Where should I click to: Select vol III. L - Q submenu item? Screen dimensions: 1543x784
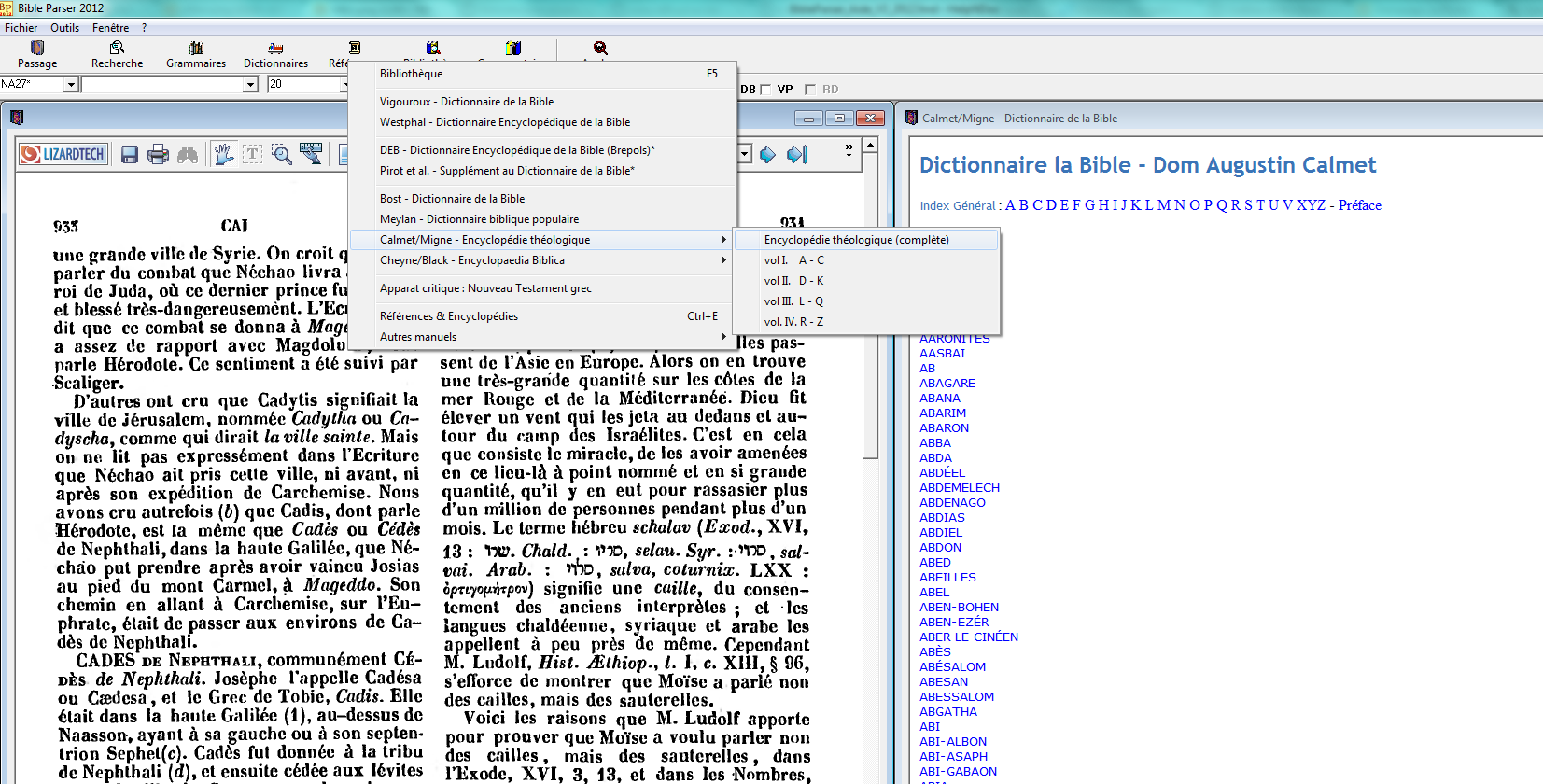(866, 301)
